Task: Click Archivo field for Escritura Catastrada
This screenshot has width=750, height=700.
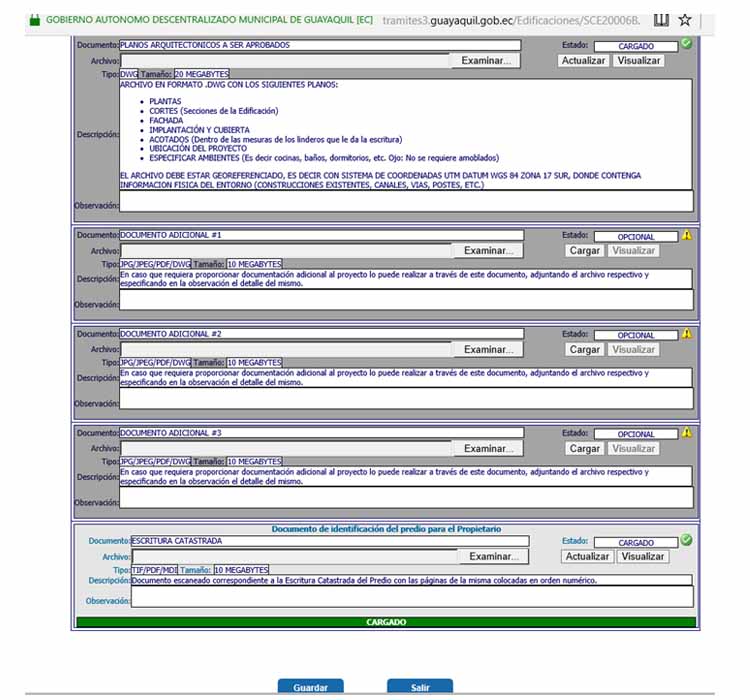Action: [x=296, y=556]
